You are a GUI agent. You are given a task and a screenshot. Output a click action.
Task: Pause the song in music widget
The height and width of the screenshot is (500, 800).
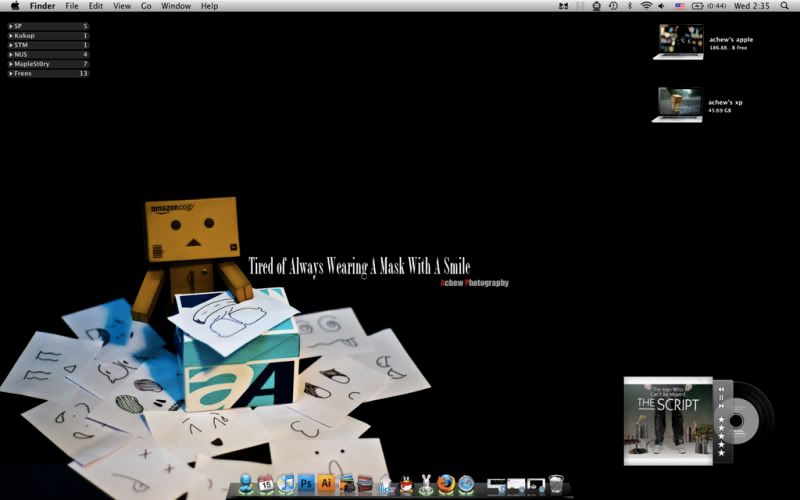[721, 397]
